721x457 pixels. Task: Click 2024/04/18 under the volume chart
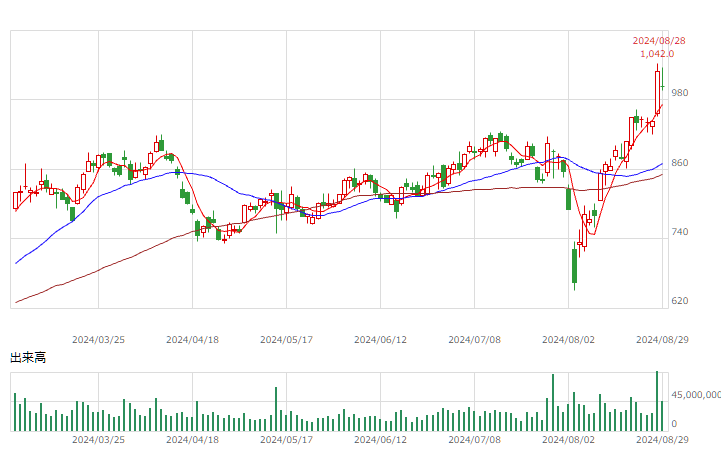click(x=192, y=440)
